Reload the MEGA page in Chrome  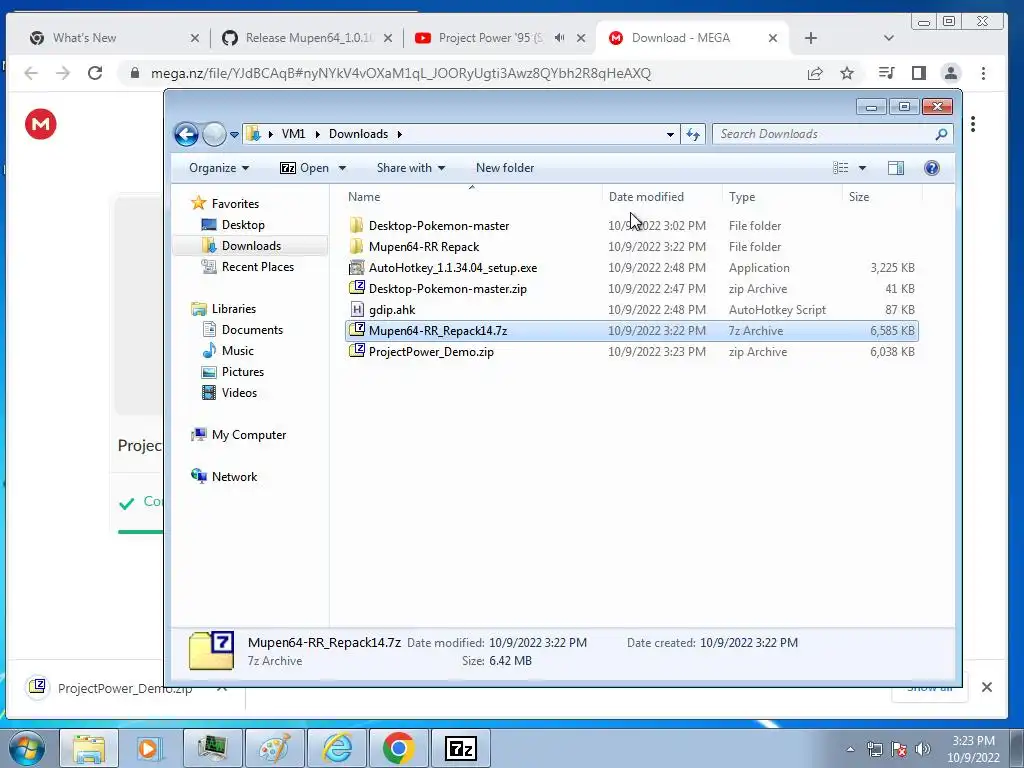(x=95, y=73)
